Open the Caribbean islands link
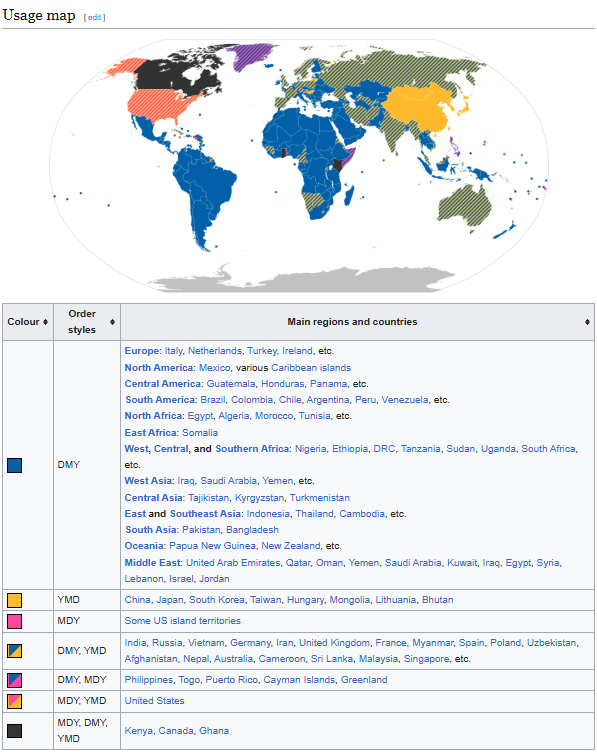597x752 pixels. point(311,367)
